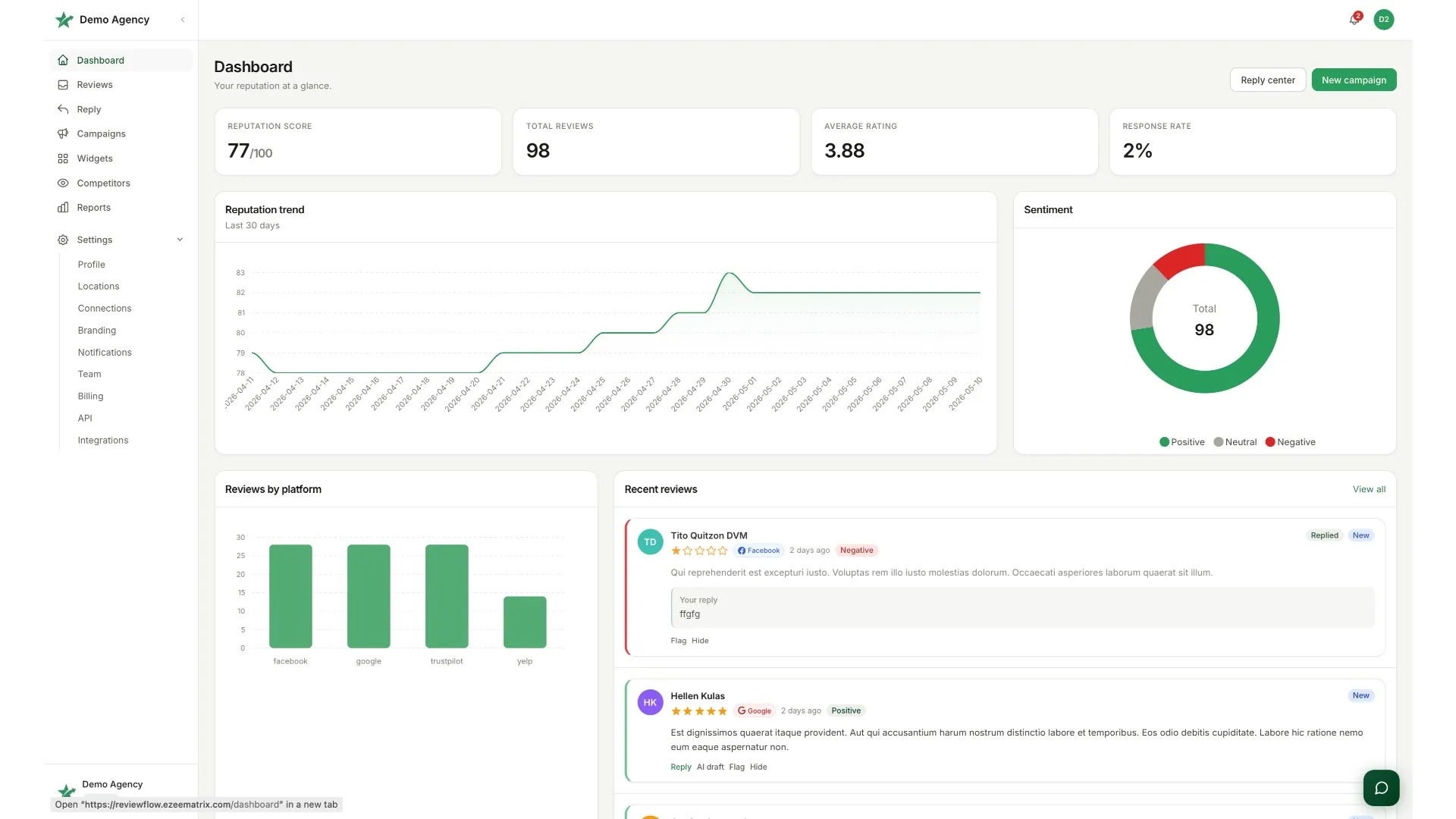This screenshot has height=819, width=1456.
Task: Toggle the Positive sentiment legend
Action: (1181, 442)
